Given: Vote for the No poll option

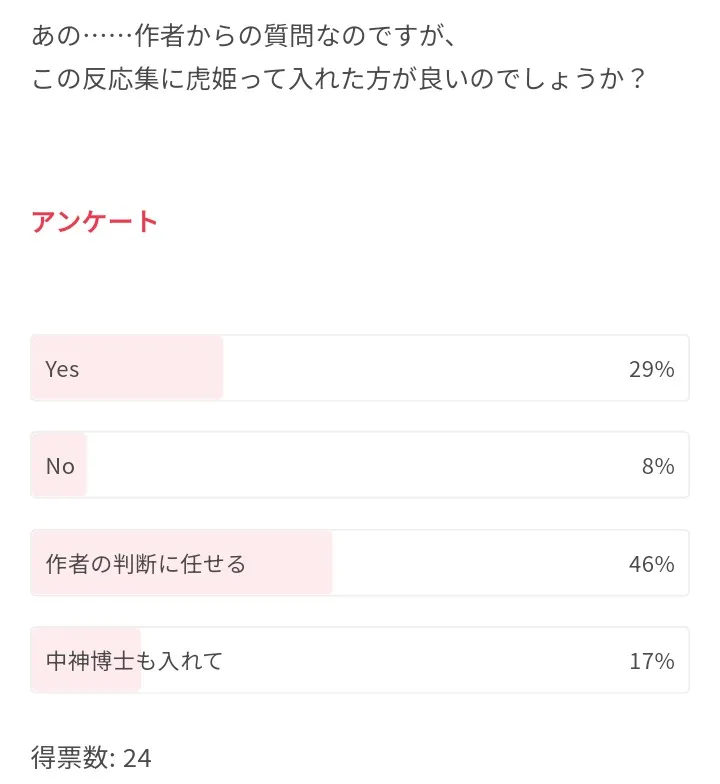Looking at the screenshot, I should pos(360,465).
